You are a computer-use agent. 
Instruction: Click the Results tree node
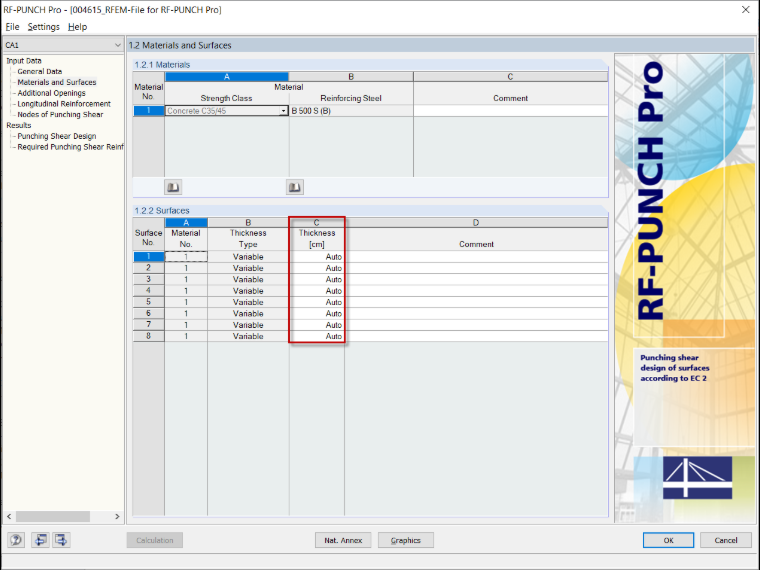(x=18, y=125)
